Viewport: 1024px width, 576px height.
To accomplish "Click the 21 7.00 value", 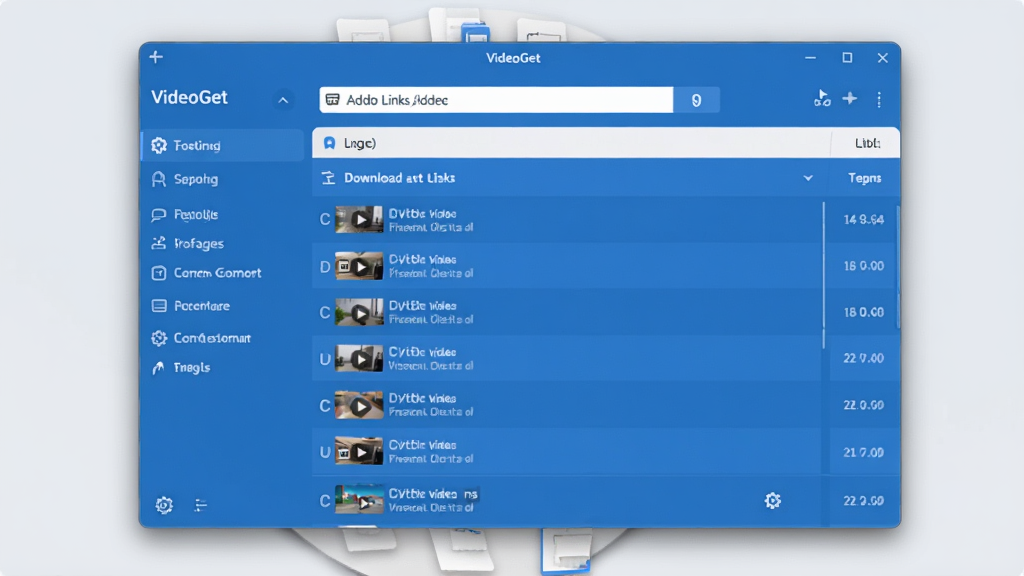I will [863, 452].
